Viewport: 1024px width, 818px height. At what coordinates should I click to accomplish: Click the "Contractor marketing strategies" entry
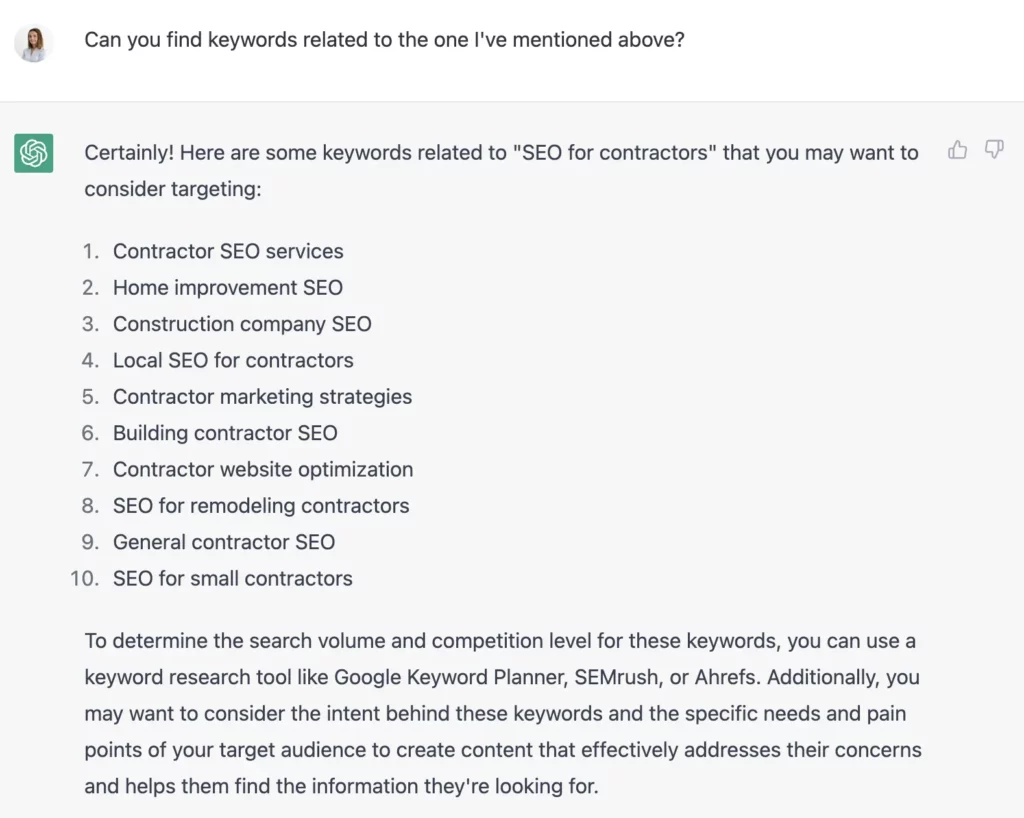262,396
